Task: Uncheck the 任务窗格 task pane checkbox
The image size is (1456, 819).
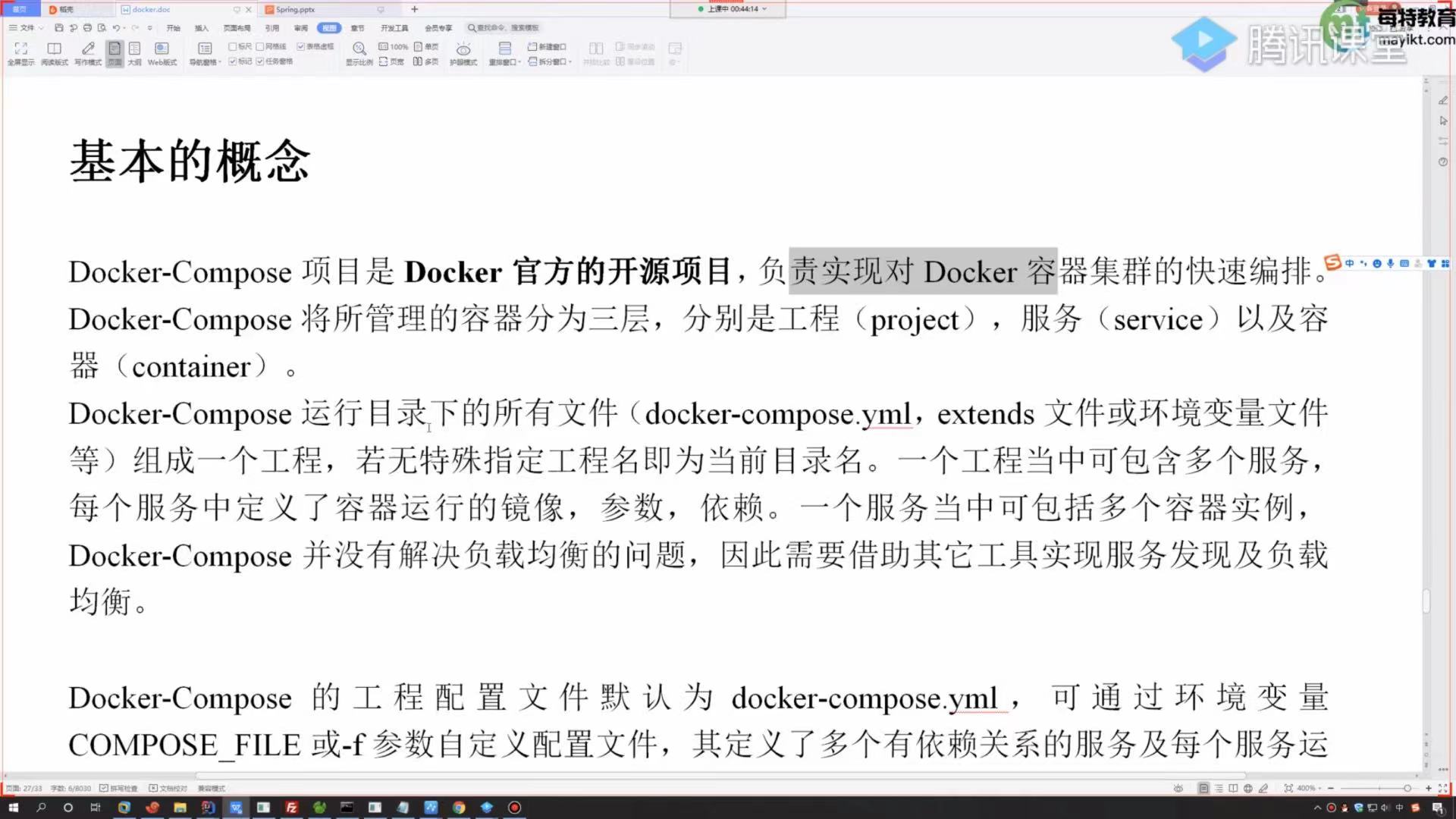Action: 260,61
